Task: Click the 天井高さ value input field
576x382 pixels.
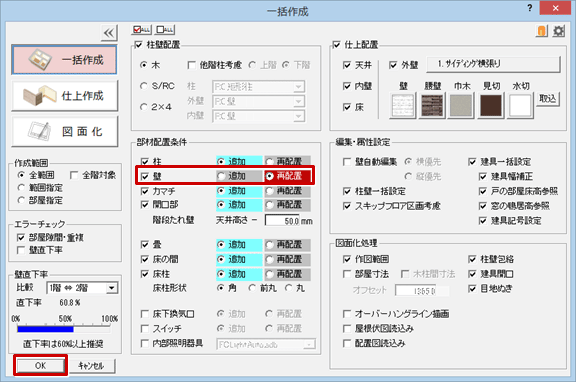Action: pos(282,221)
